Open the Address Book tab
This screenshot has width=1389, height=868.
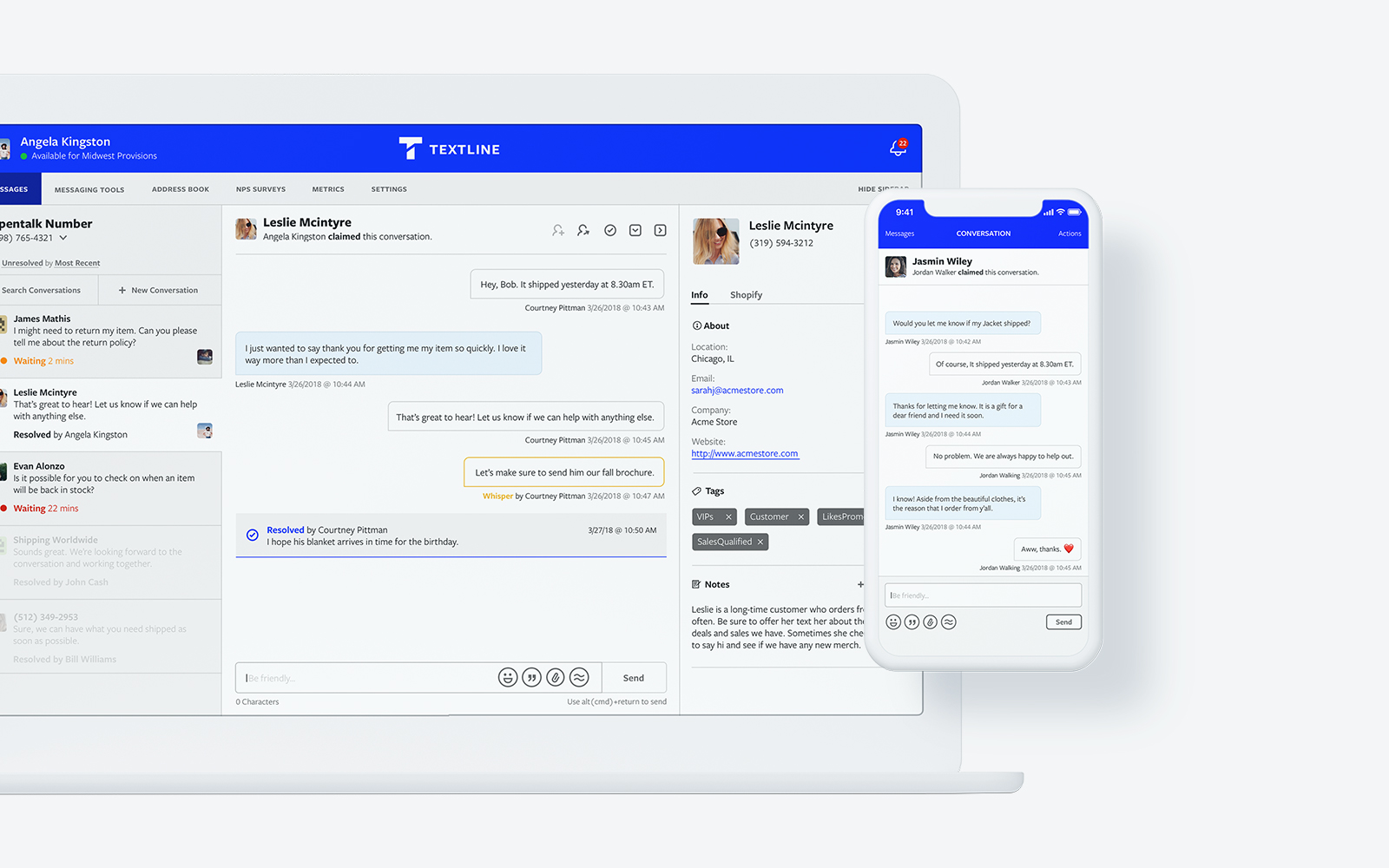click(181, 189)
